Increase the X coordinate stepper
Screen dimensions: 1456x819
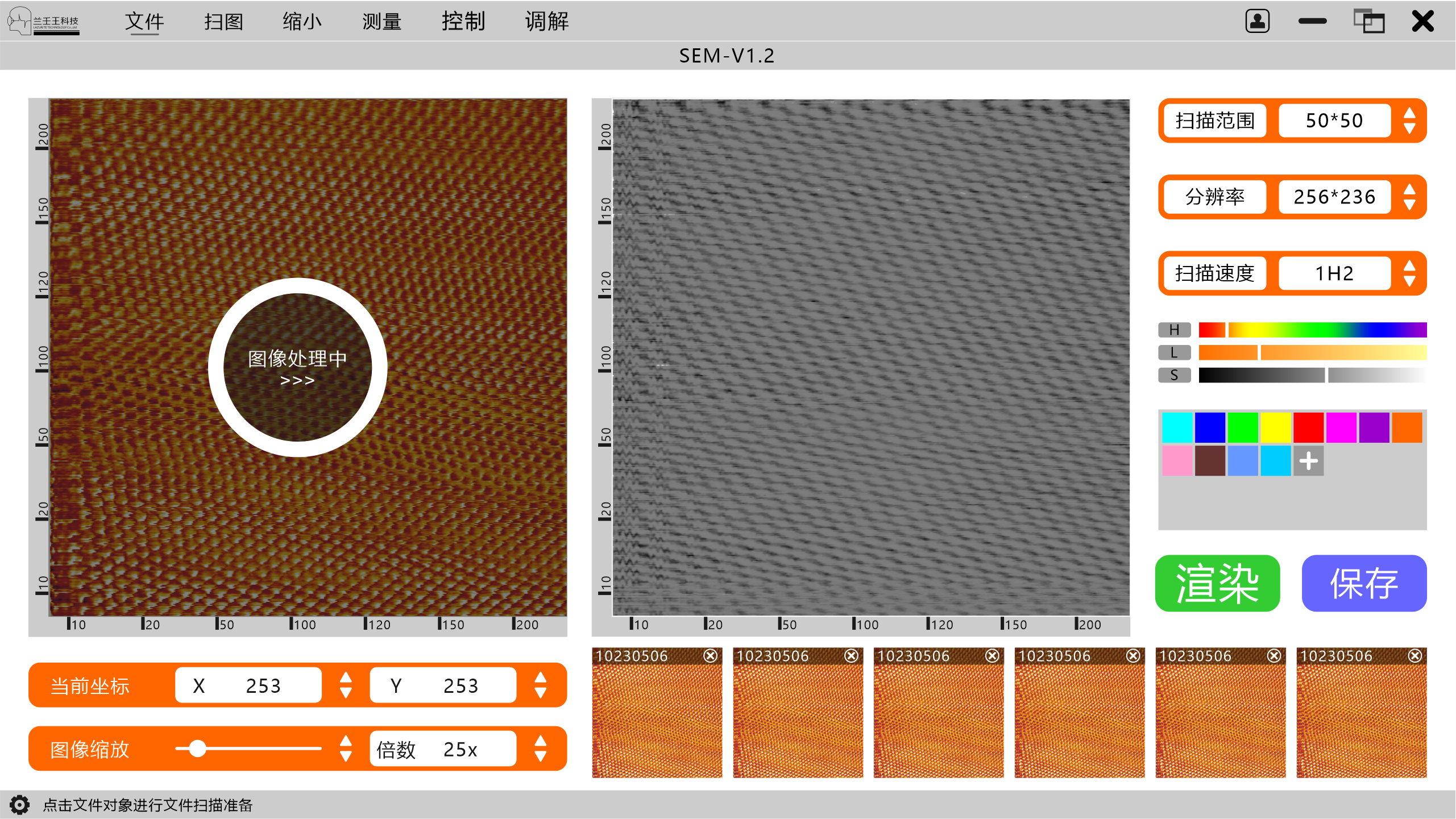point(346,677)
